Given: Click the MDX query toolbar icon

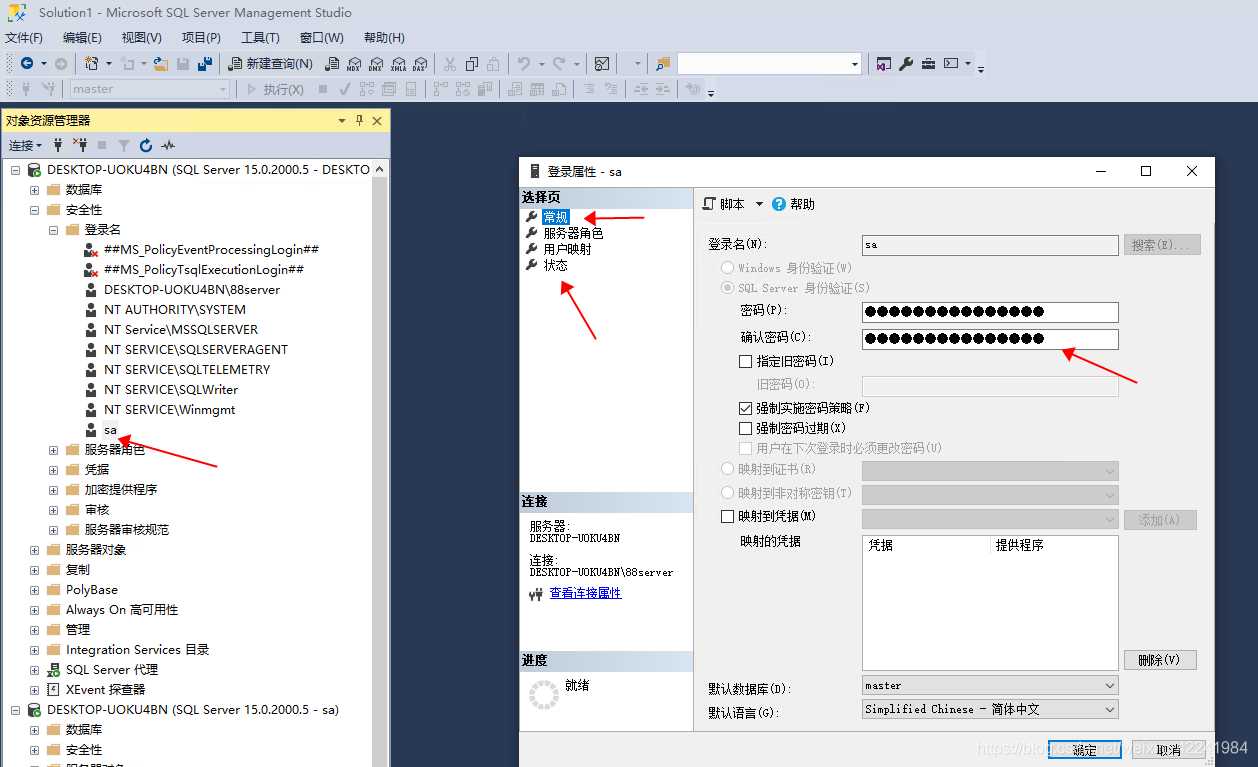Looking at the screenshot, I should tap(354, 63).
